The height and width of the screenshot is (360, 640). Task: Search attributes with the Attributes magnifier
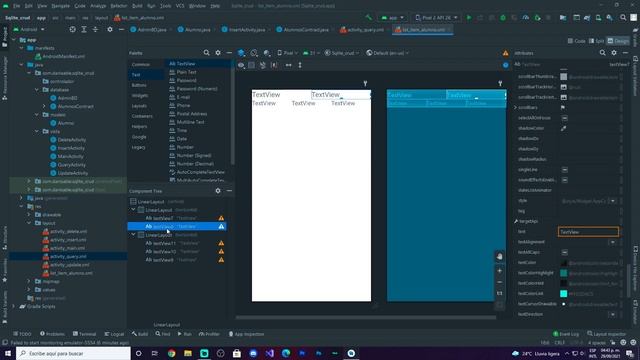tap(602, 53)
